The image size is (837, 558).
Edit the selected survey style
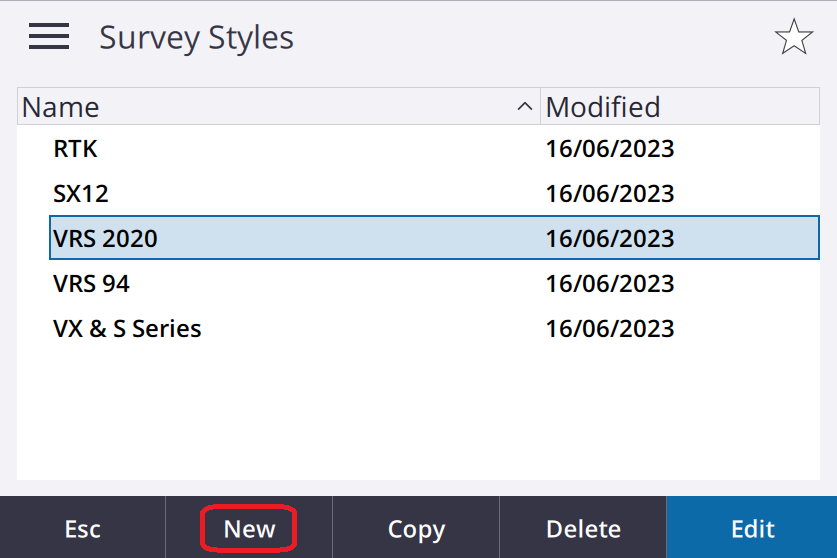click(752, 529)
